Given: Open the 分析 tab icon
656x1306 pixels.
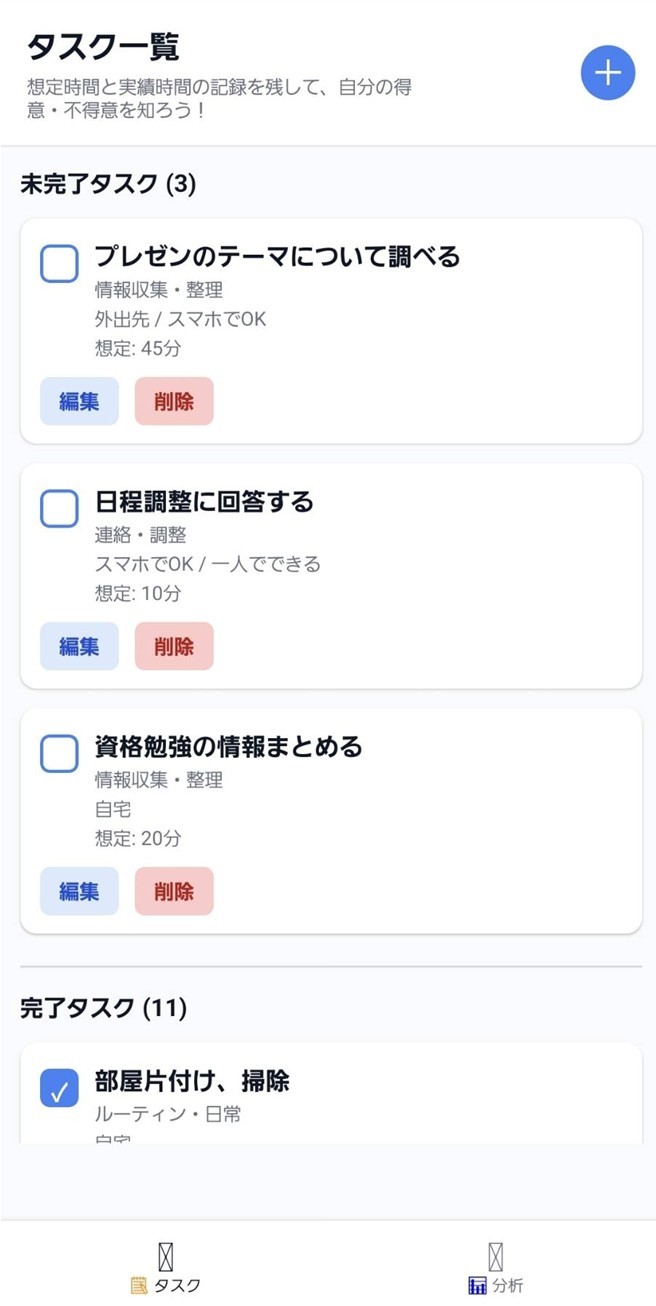Looking at the screenshot, I should [495, 1258].
